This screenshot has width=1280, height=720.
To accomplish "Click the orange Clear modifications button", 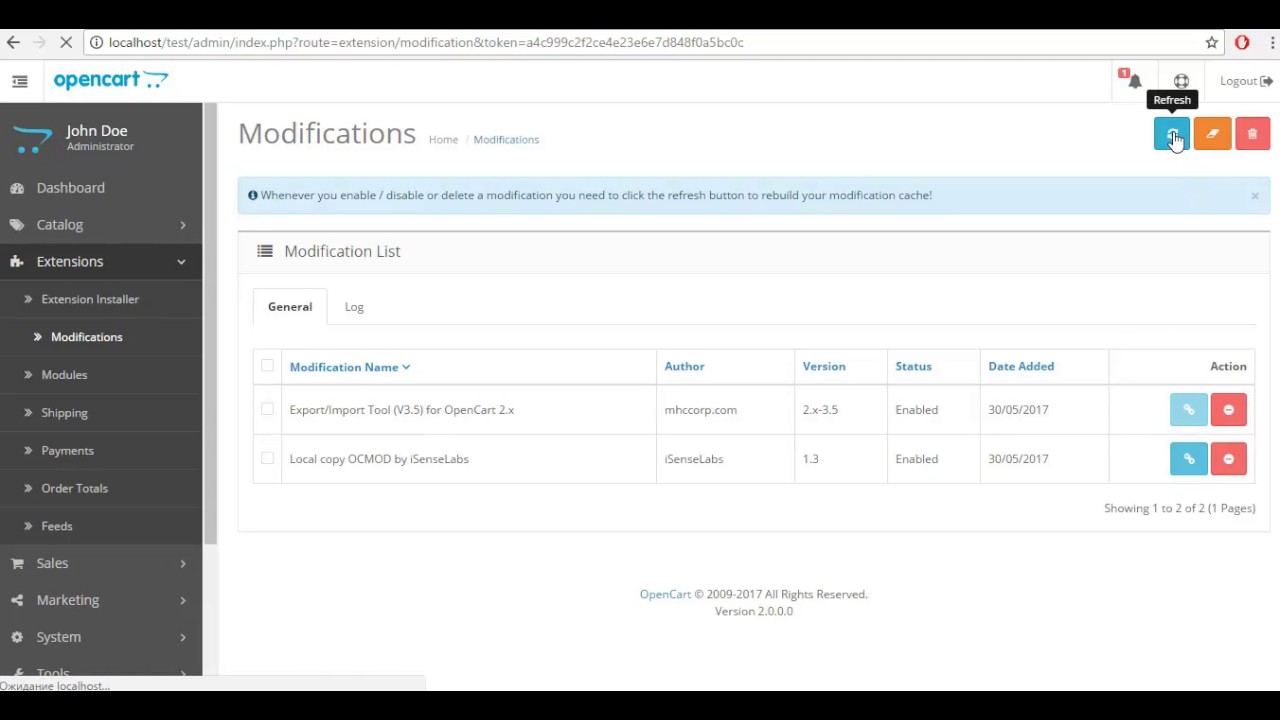I will pos(1212,134).
